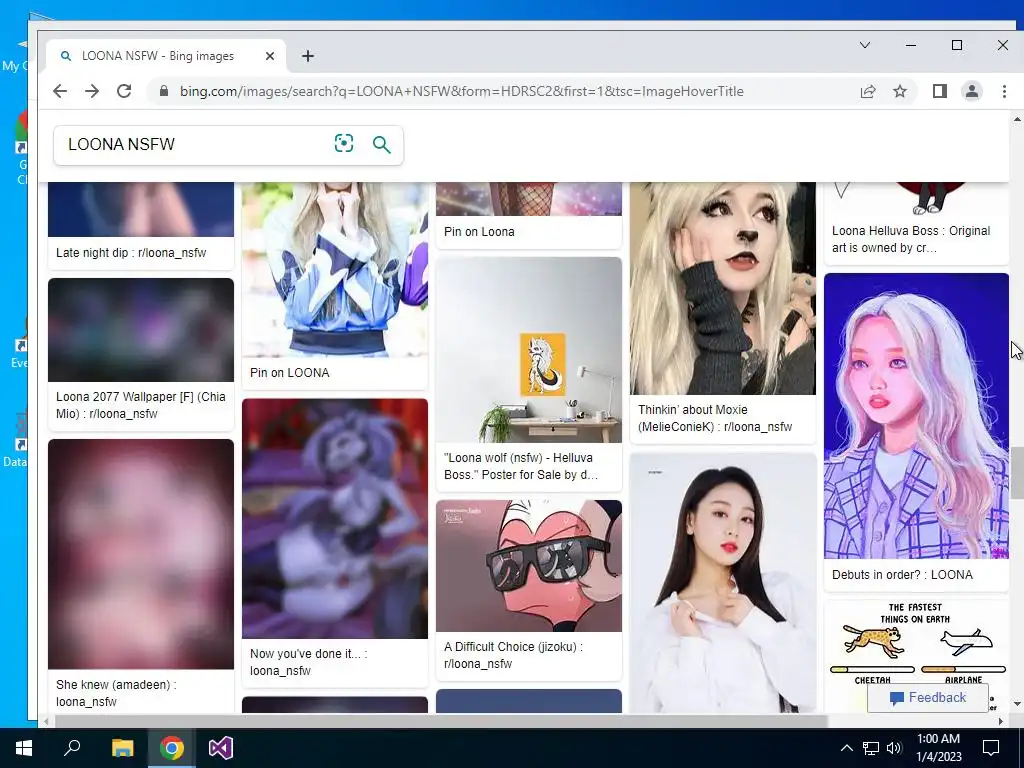Open a new tab with the plus button

[x=308, y=56]
